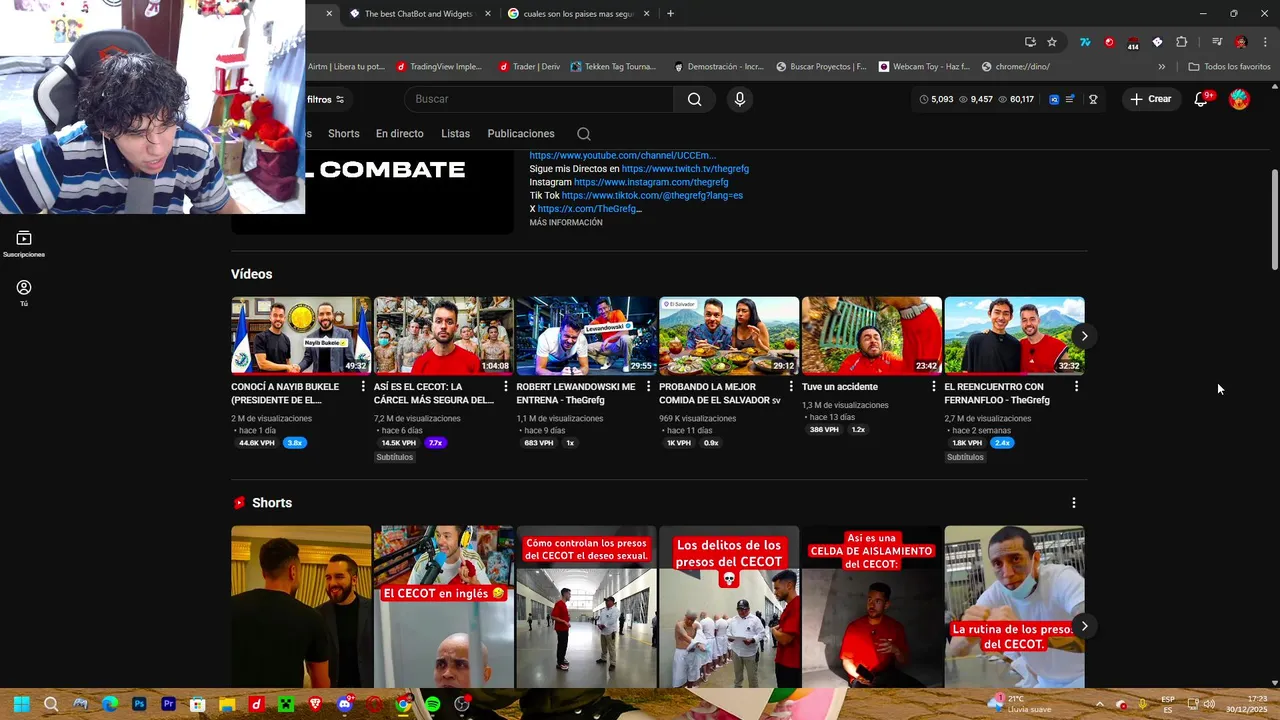Screen dimensions: 1280x720
Task: Open options for ASÍ ES EL CECOT video
Action: 506,386
